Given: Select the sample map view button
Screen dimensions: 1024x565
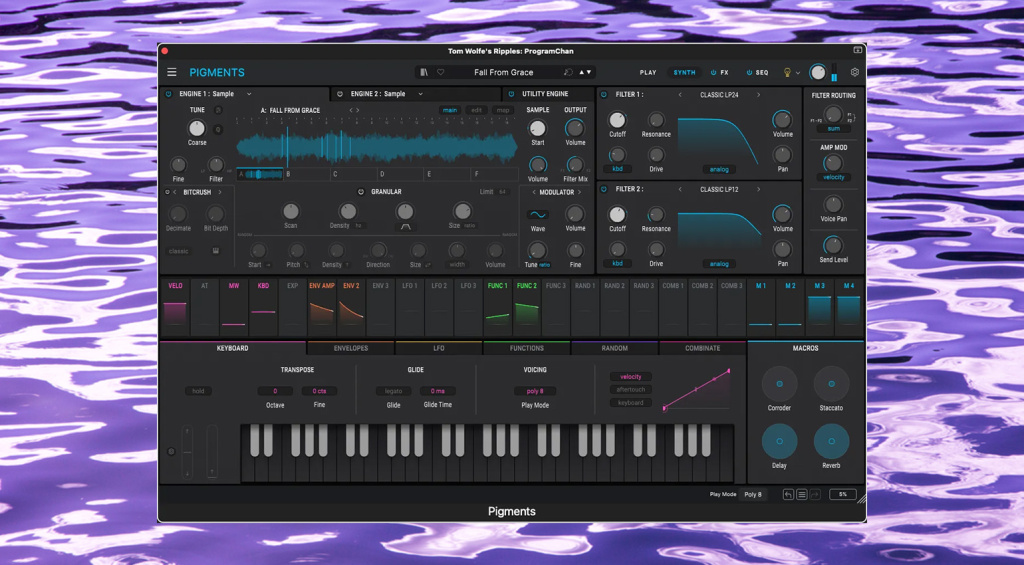Looking at the screenshot, I should pos(503,110).
